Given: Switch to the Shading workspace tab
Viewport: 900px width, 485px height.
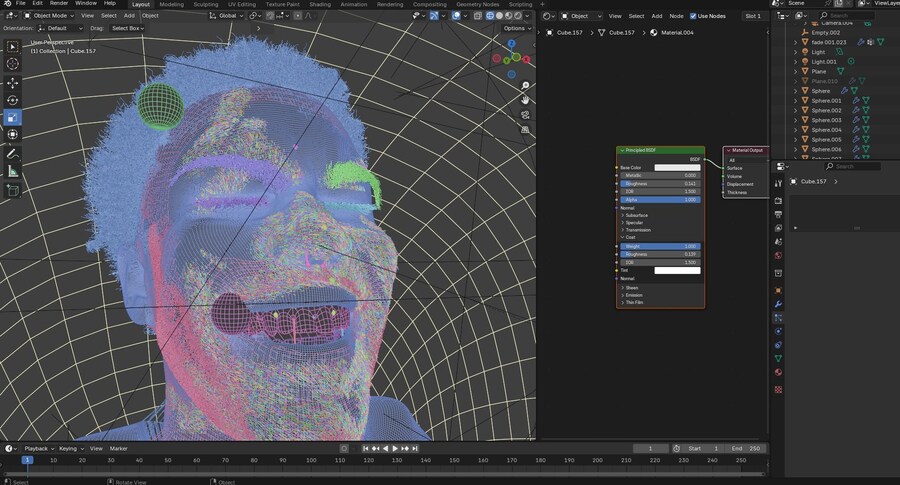Looking at the screenshot, I should 320,4.
